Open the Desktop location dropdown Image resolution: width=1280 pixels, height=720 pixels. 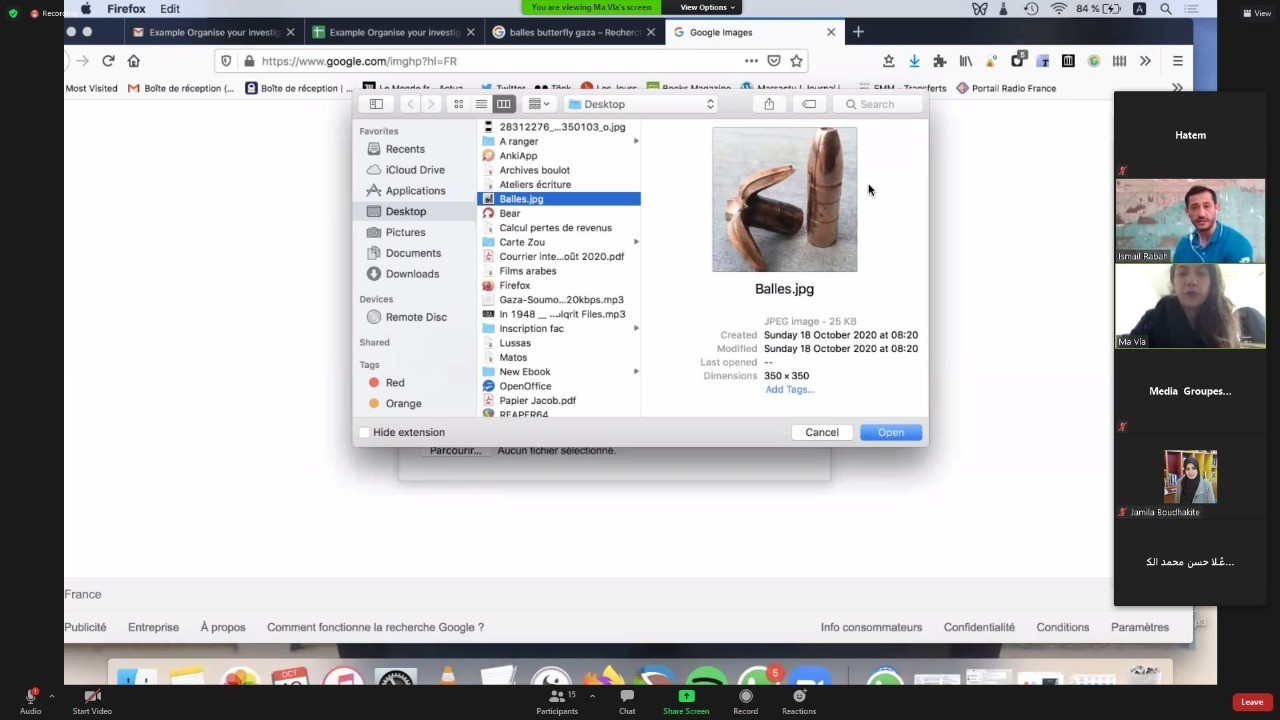pyautogui.click(x=640, y=104)
